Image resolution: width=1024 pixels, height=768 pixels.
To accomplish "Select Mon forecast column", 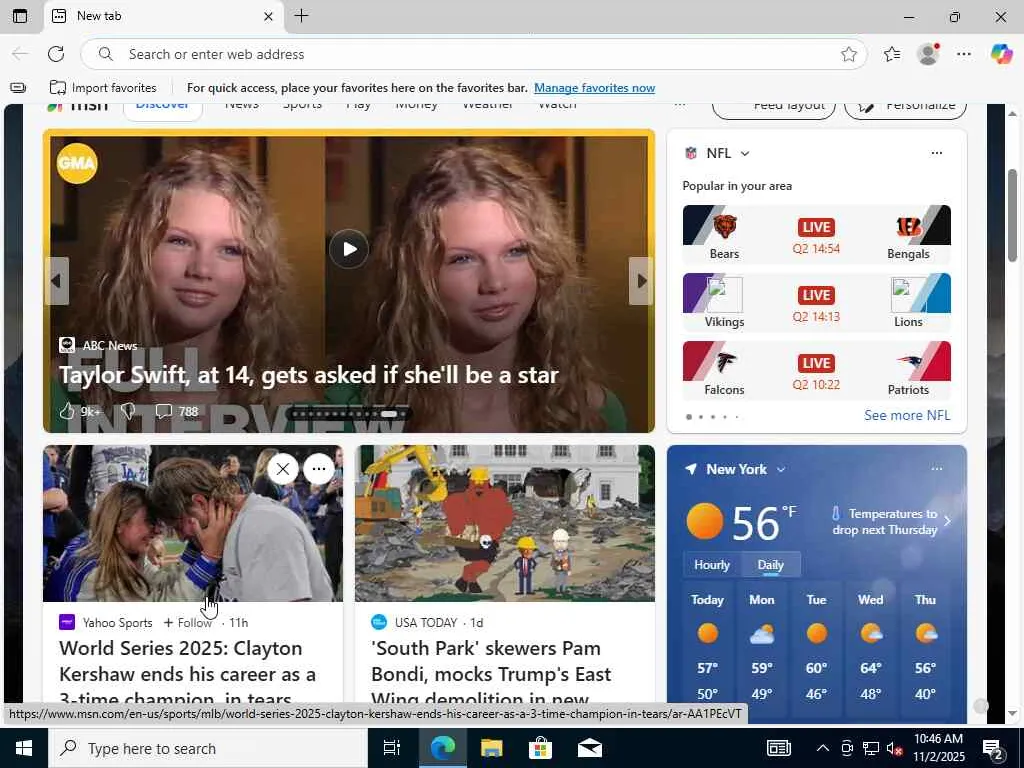I will (761, 647).
